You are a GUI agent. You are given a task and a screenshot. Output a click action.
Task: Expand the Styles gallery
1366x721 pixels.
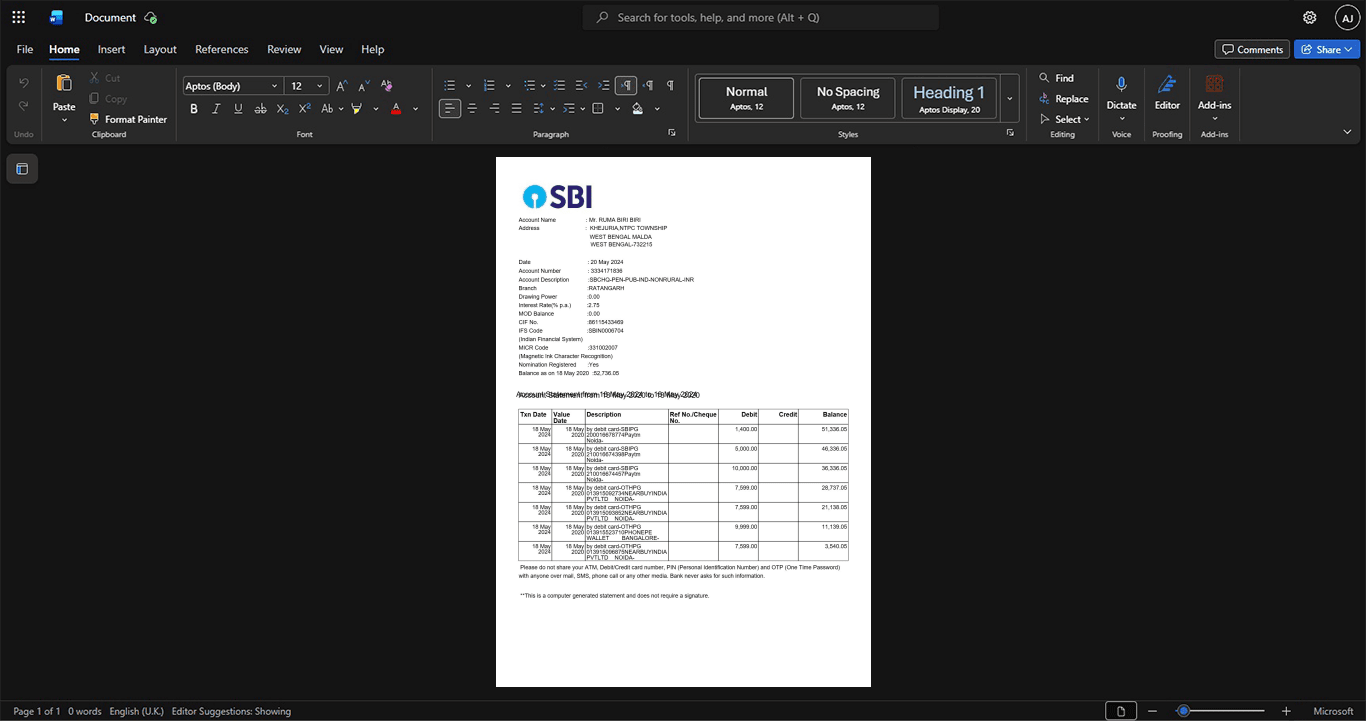coord(1009,98)
